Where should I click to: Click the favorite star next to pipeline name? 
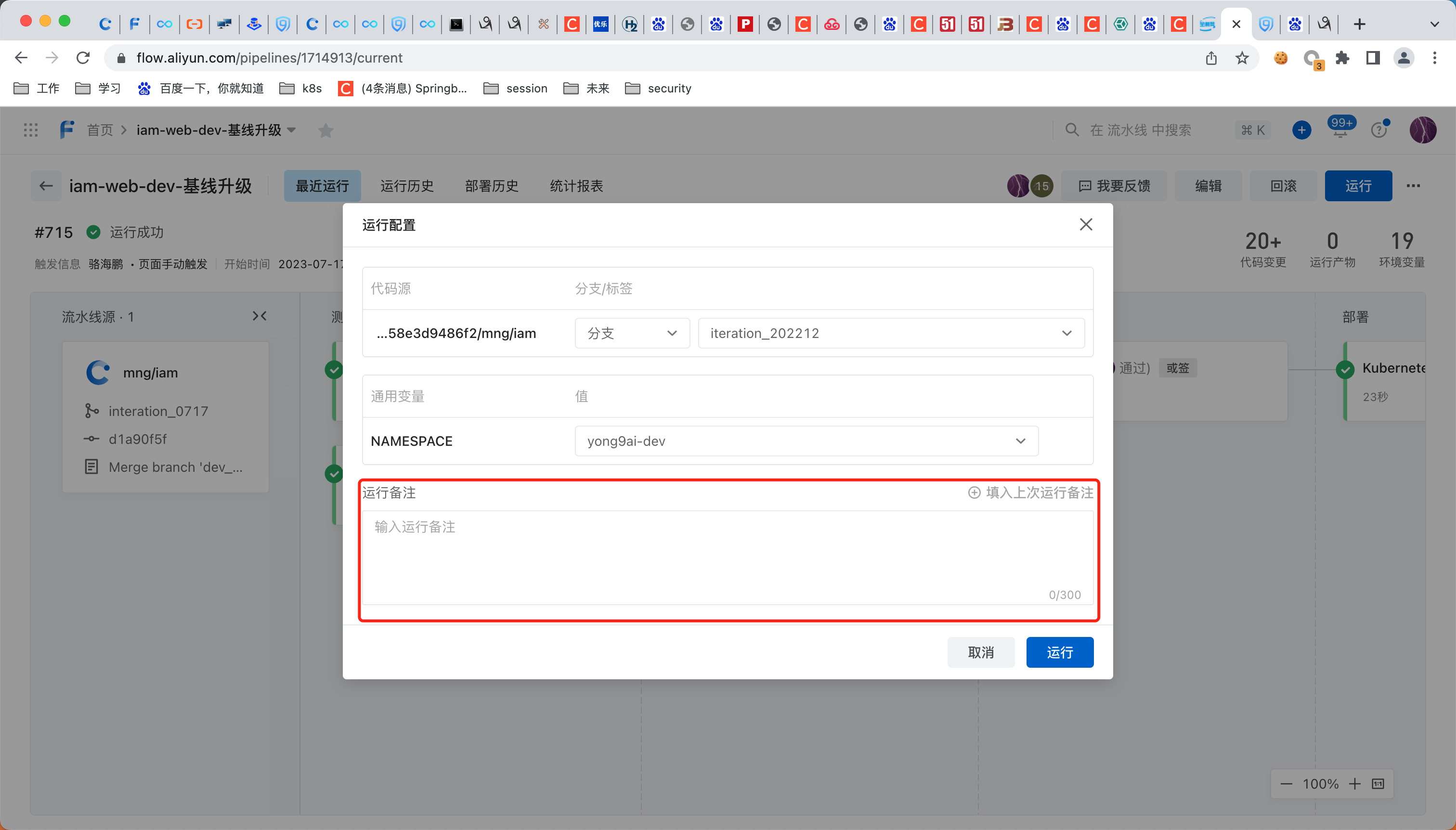tap(325, 130)
